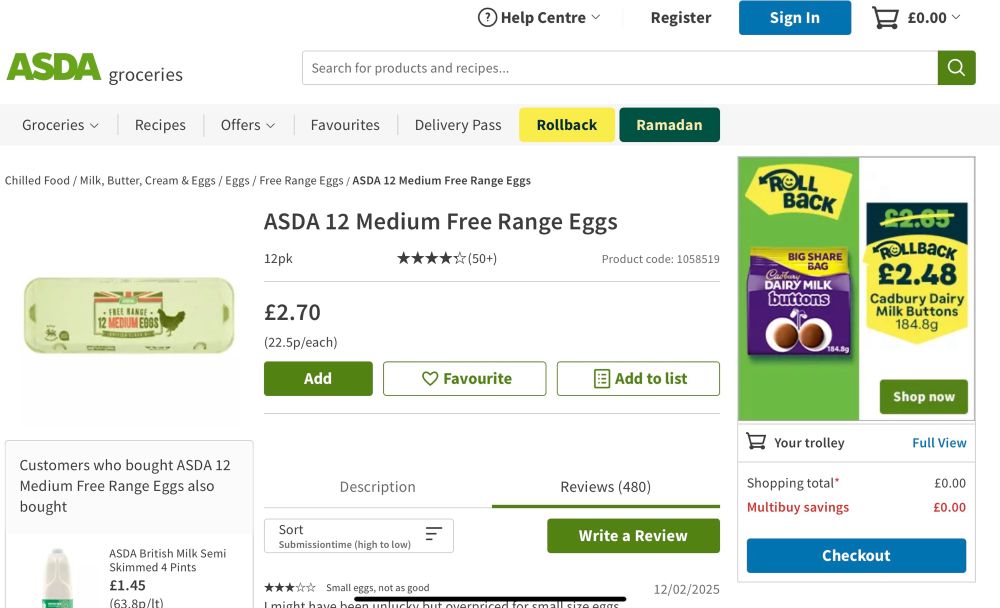1000x608 pixels.
Task: Toggle the Rollback filter
Action: (566, 124)
